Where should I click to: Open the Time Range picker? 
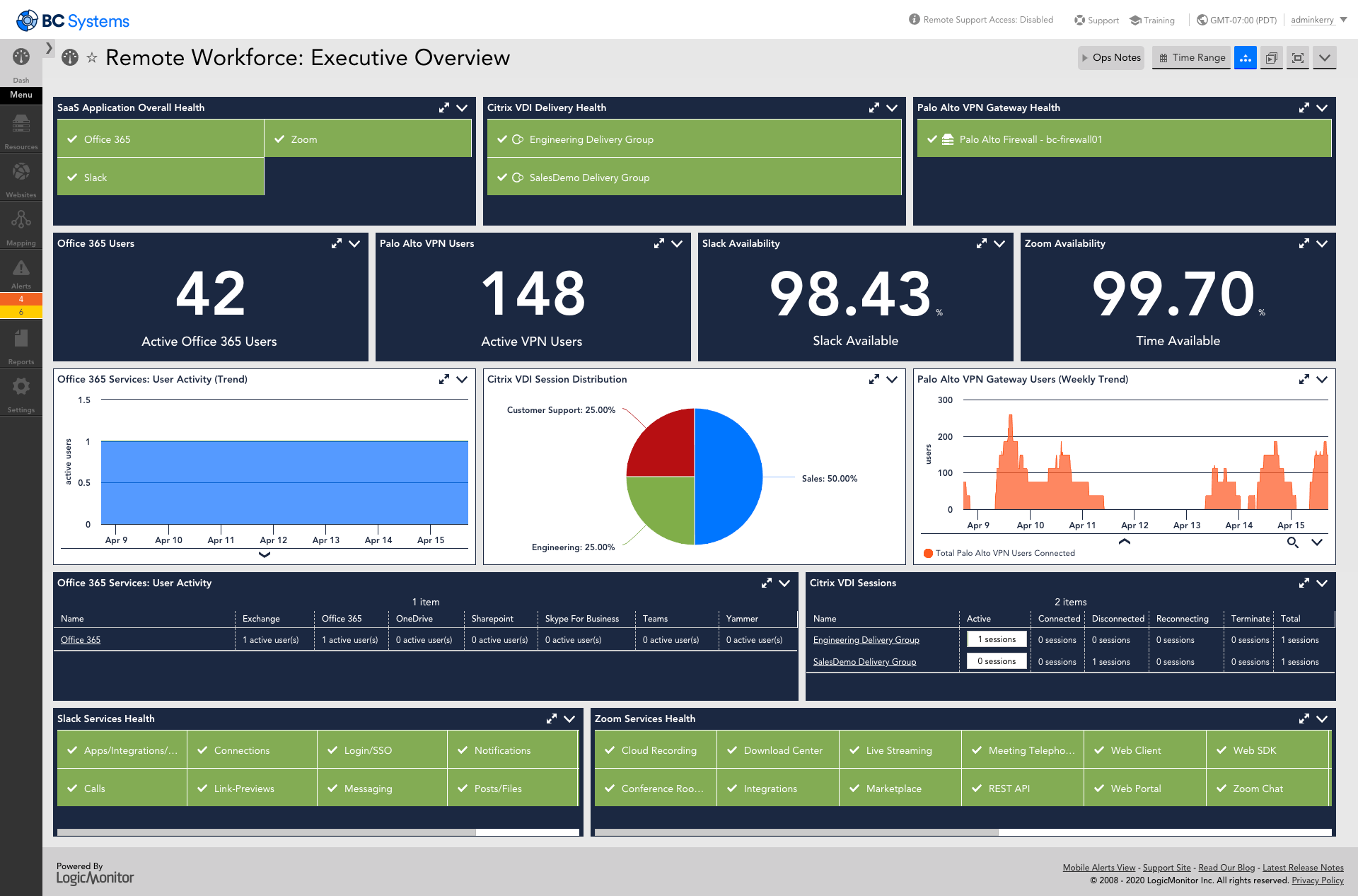[1190, 57]
